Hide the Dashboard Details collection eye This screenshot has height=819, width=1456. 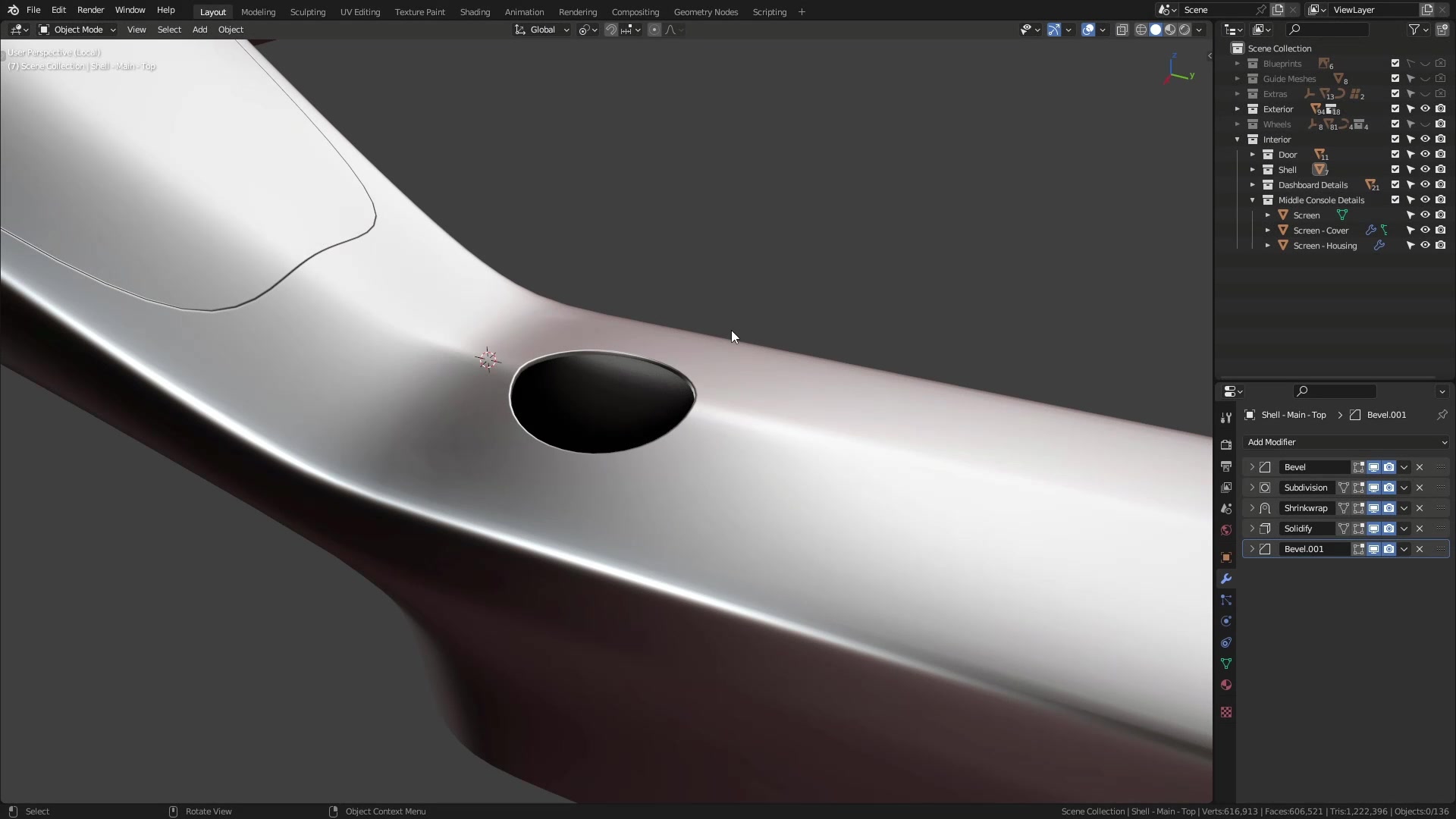pos(1425,185)
